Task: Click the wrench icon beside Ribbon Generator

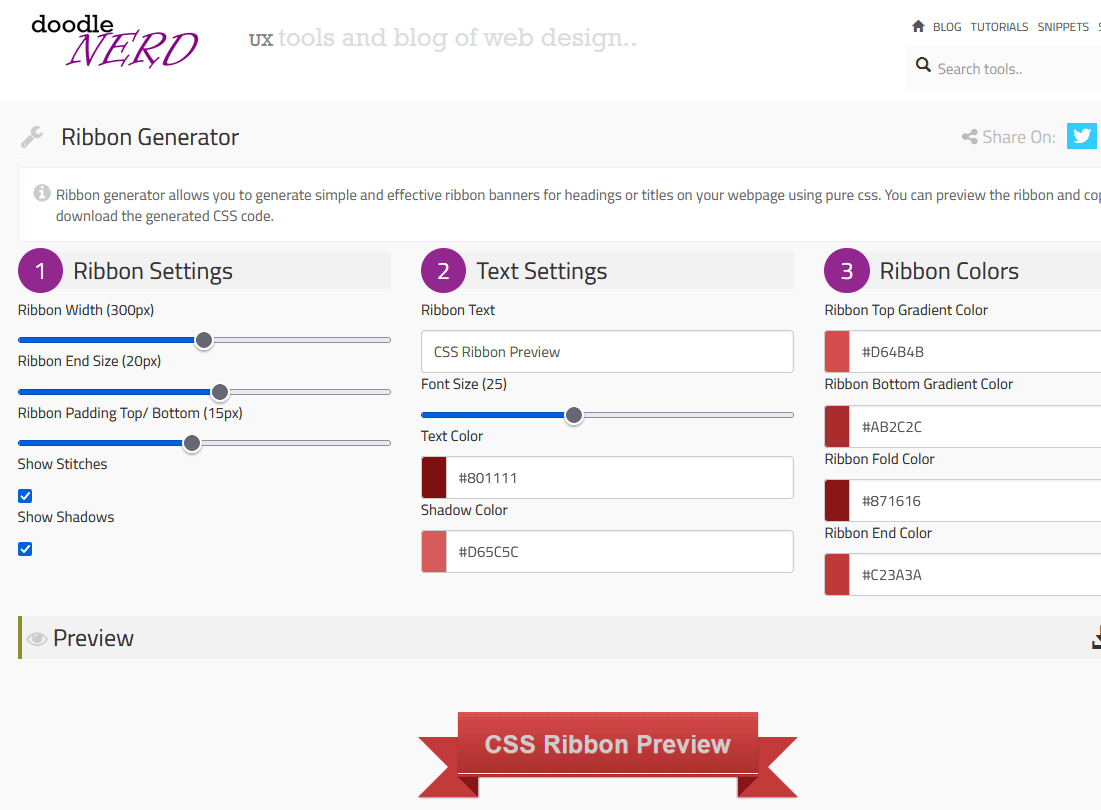Action: tap(32, 137)
